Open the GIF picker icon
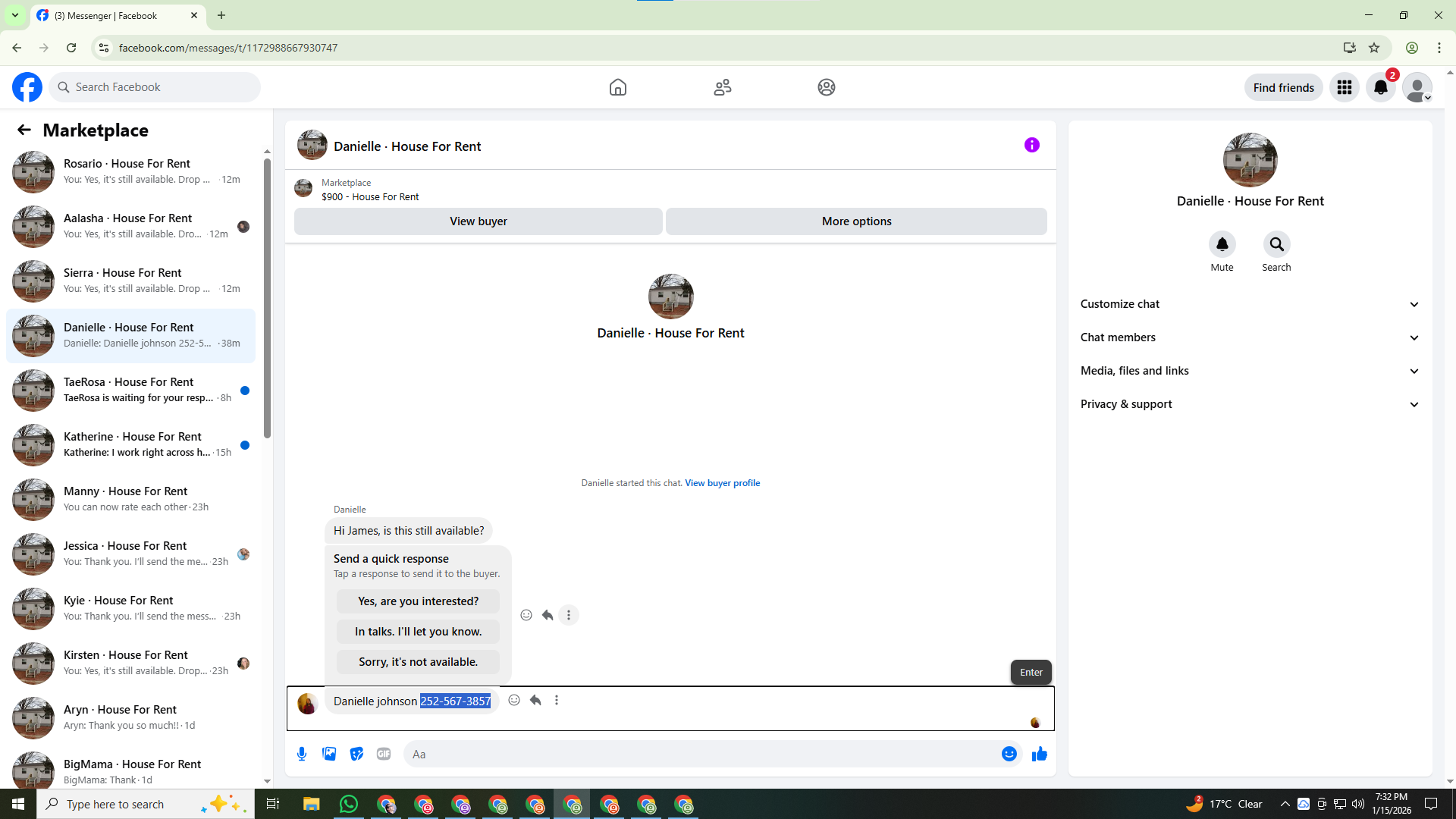1456x819 pixels. [384, 754]
